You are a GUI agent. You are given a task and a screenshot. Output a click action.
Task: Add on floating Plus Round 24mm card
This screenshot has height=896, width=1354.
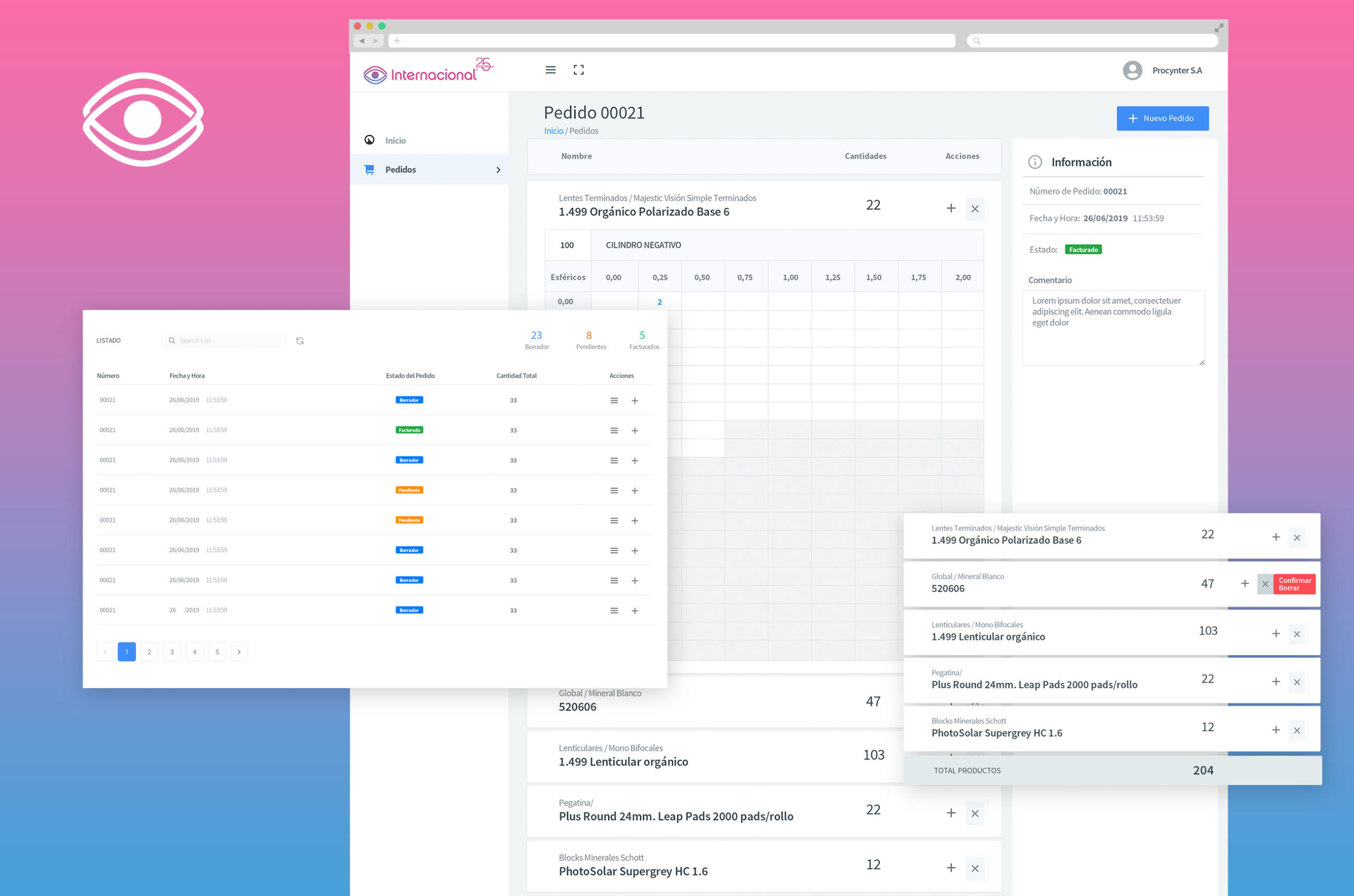click(1275, 682)
